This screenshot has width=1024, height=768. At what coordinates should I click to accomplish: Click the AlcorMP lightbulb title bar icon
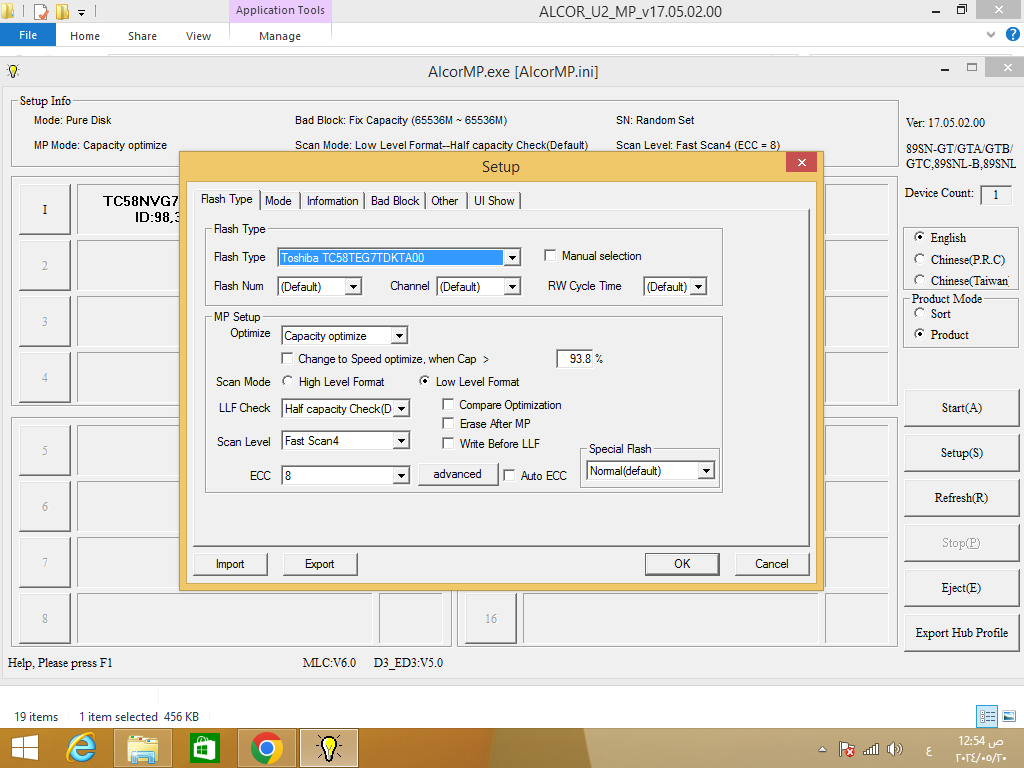click(13, 71)
